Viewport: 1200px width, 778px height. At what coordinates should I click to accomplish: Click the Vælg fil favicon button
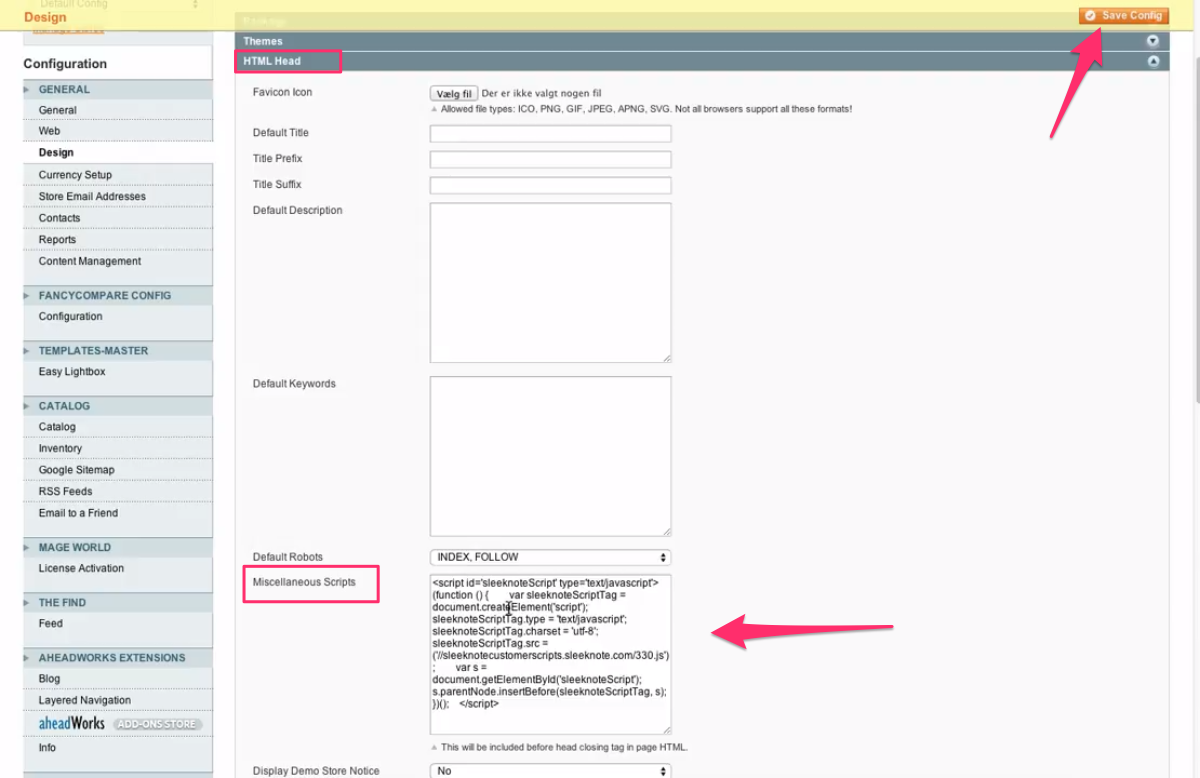[454, 93]
